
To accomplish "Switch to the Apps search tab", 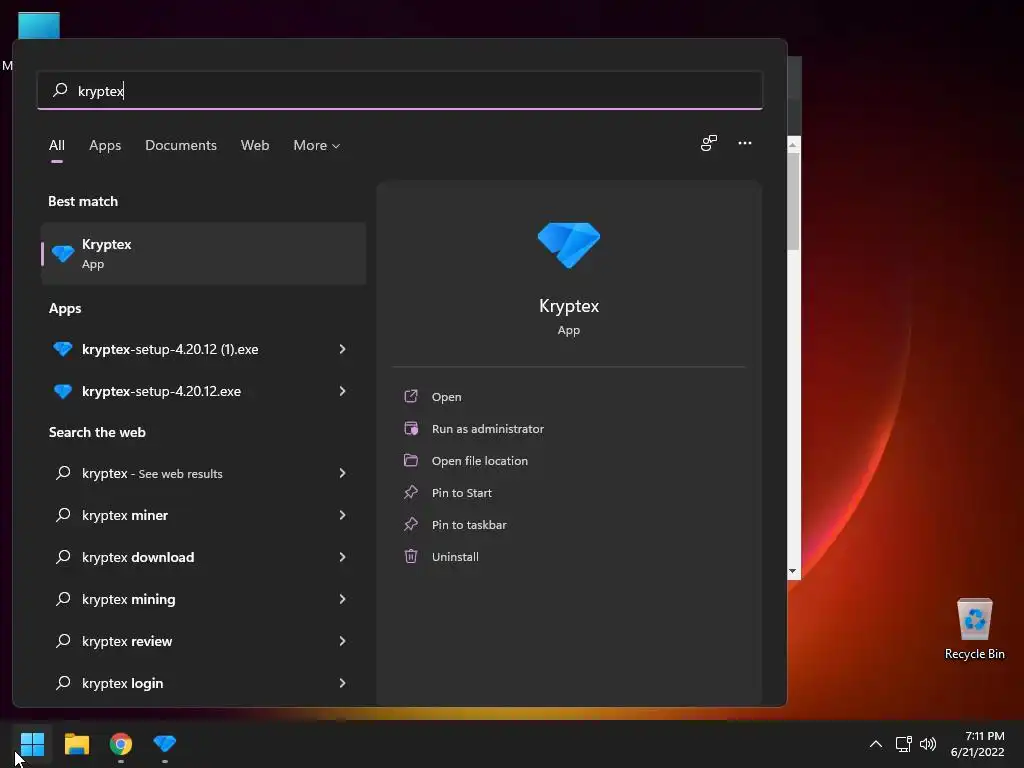I will click(105, 145).
